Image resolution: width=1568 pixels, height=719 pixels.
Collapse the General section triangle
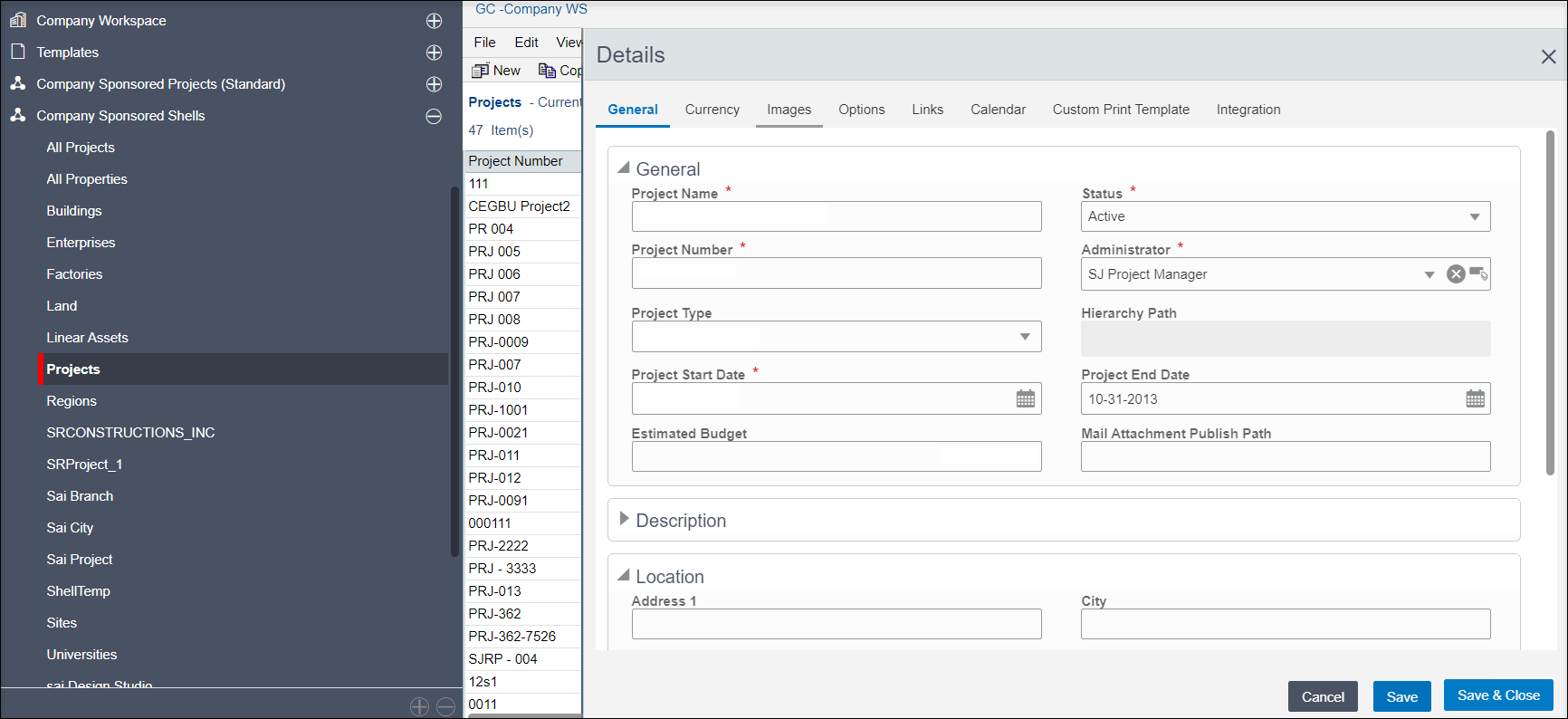tap(624, 168)
